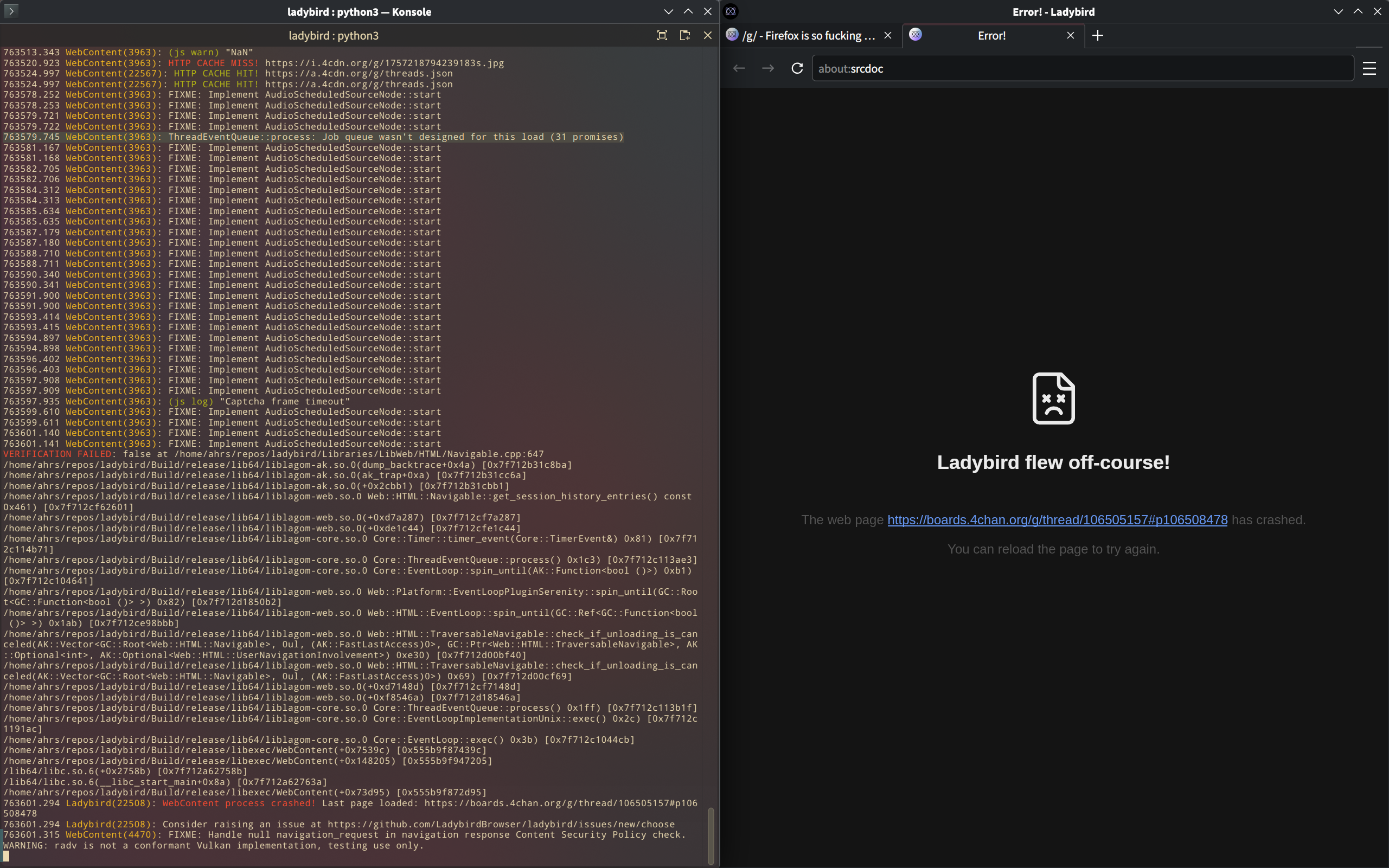Screen dimensions: 1389x868
Task: Minimize the Ladybird window
Action: 1339,11
